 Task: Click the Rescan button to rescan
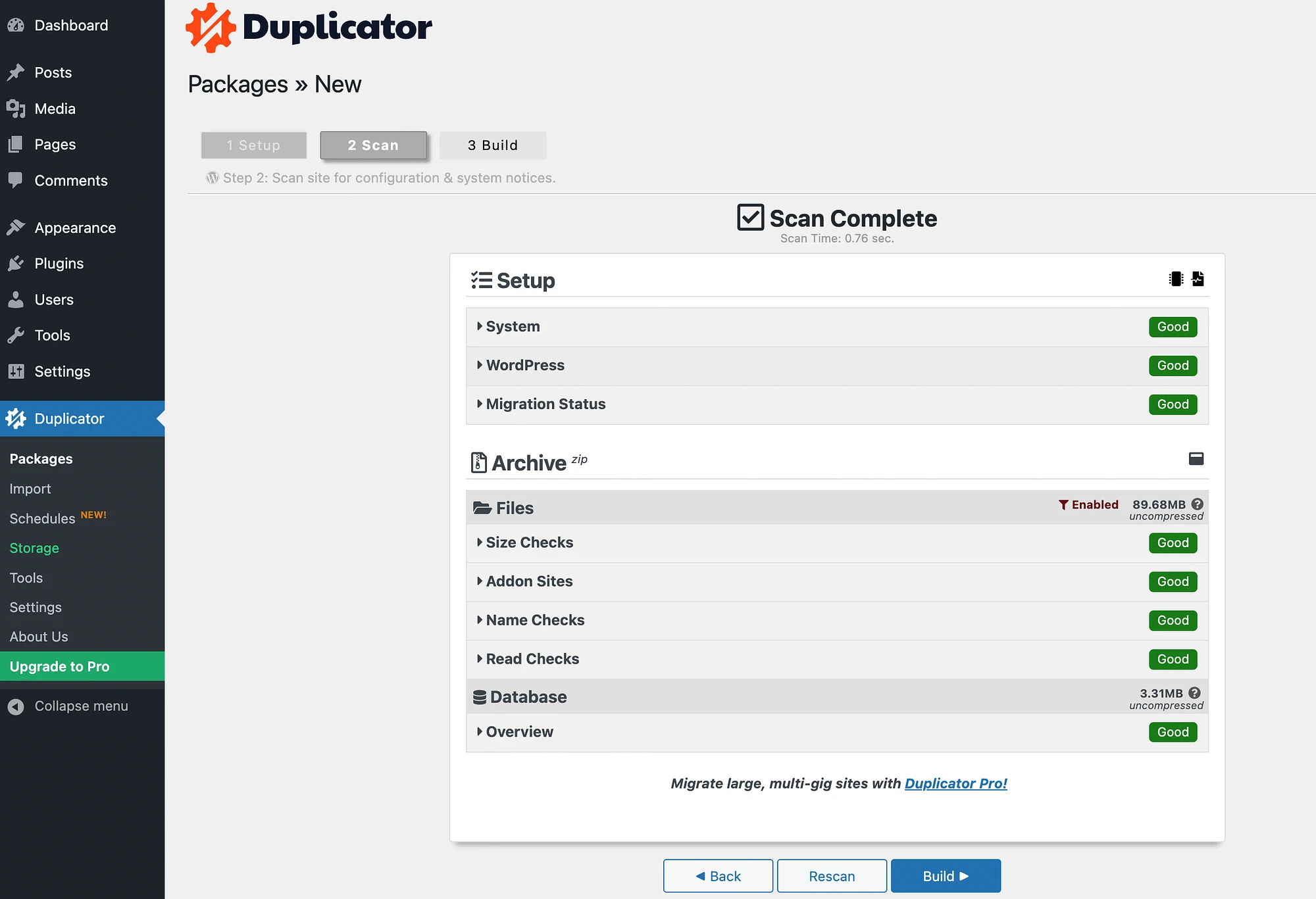(x=832, y=875)
